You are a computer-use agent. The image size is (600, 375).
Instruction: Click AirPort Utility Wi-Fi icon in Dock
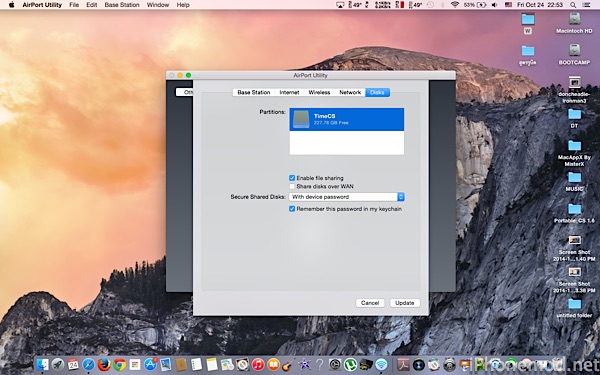[x=381, y=365]
